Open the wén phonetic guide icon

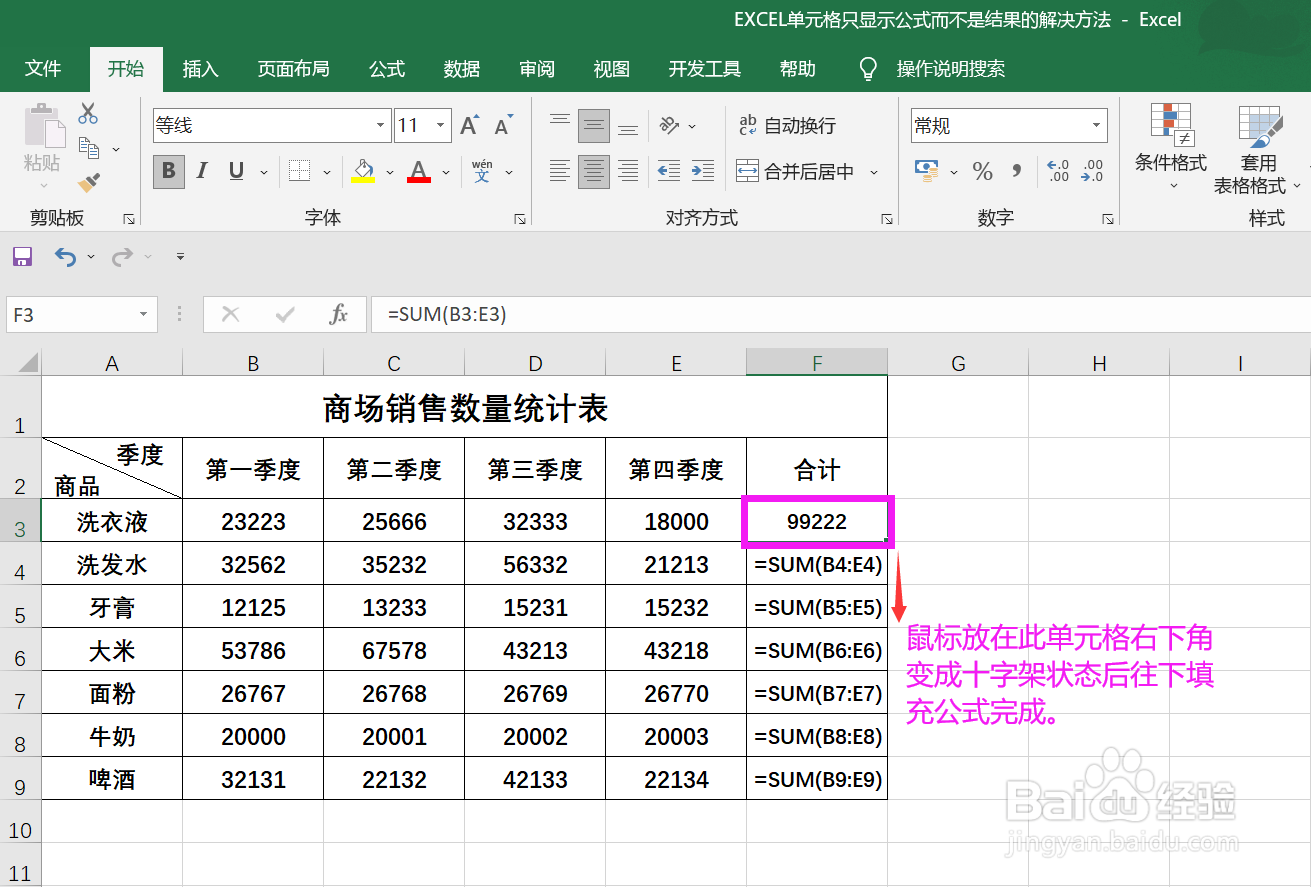482,171
